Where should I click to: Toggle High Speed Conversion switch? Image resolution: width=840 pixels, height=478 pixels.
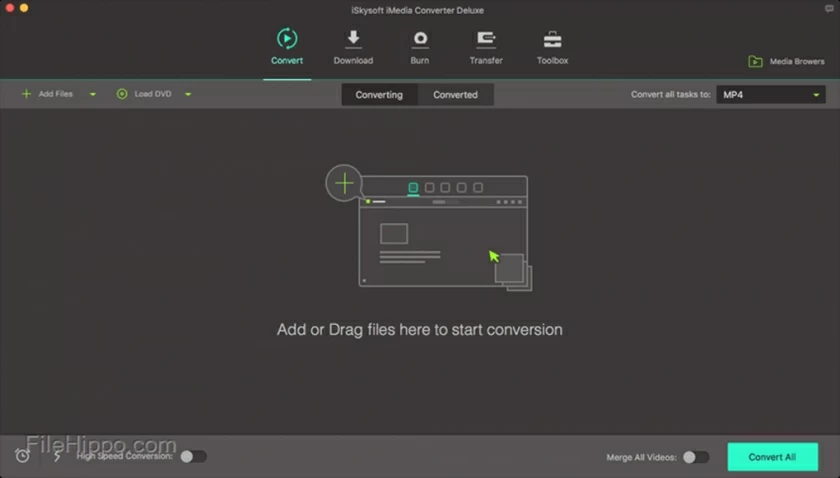pyautogui.click(x=193, y=457)
